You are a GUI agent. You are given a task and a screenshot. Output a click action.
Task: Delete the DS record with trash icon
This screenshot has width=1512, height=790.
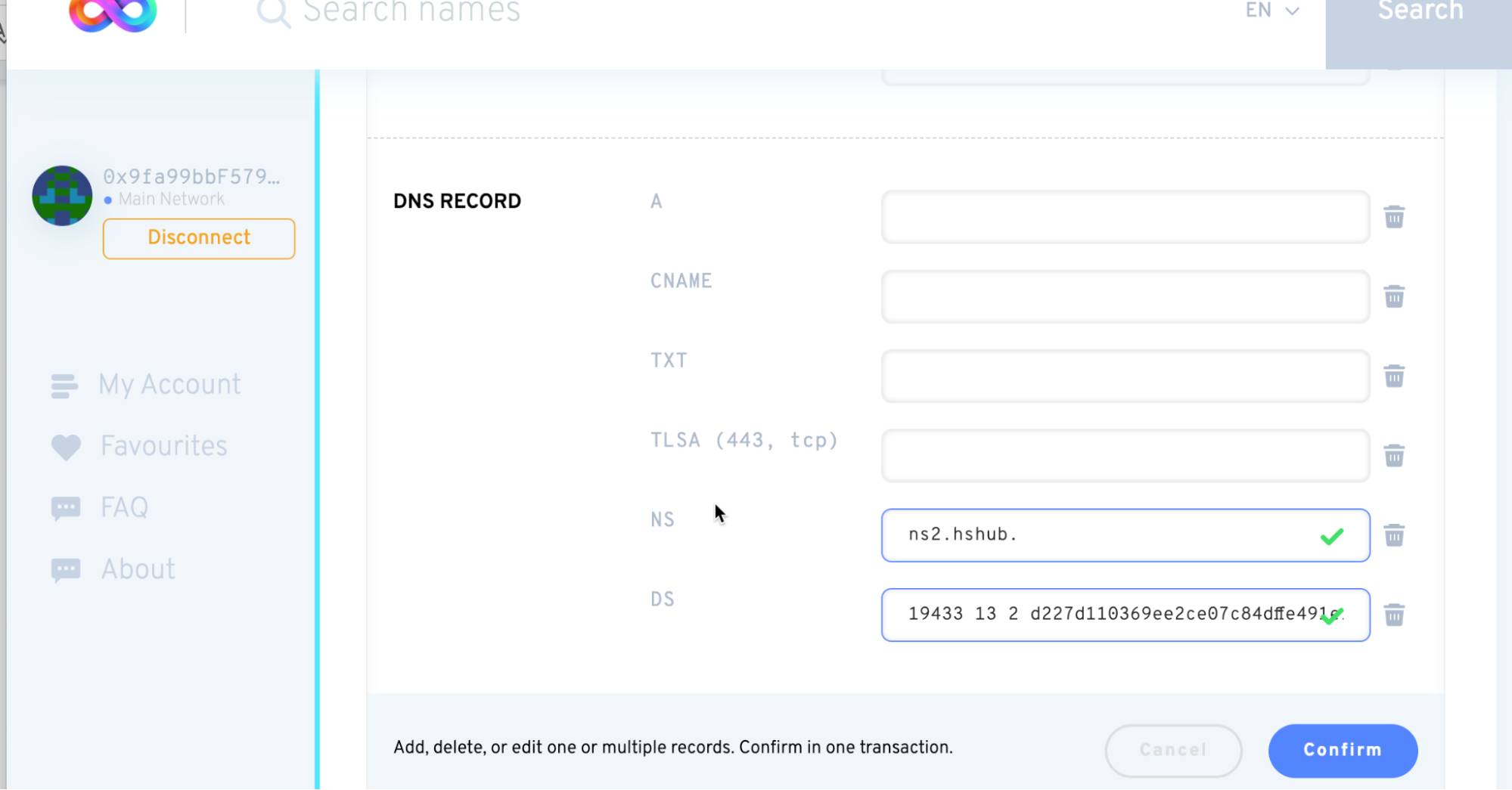coord(1394,615)
